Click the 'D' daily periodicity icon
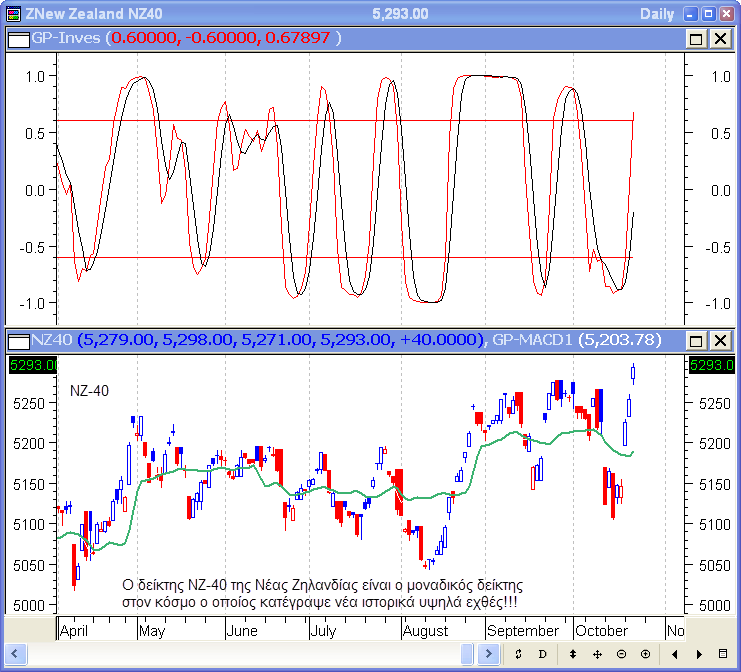The height and width of the screenshot is (672, 741). coord(543,654)
